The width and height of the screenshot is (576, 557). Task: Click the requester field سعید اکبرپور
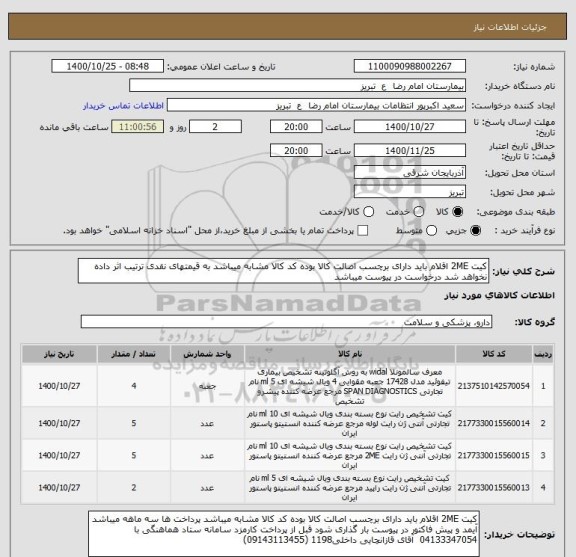[316, 105]
